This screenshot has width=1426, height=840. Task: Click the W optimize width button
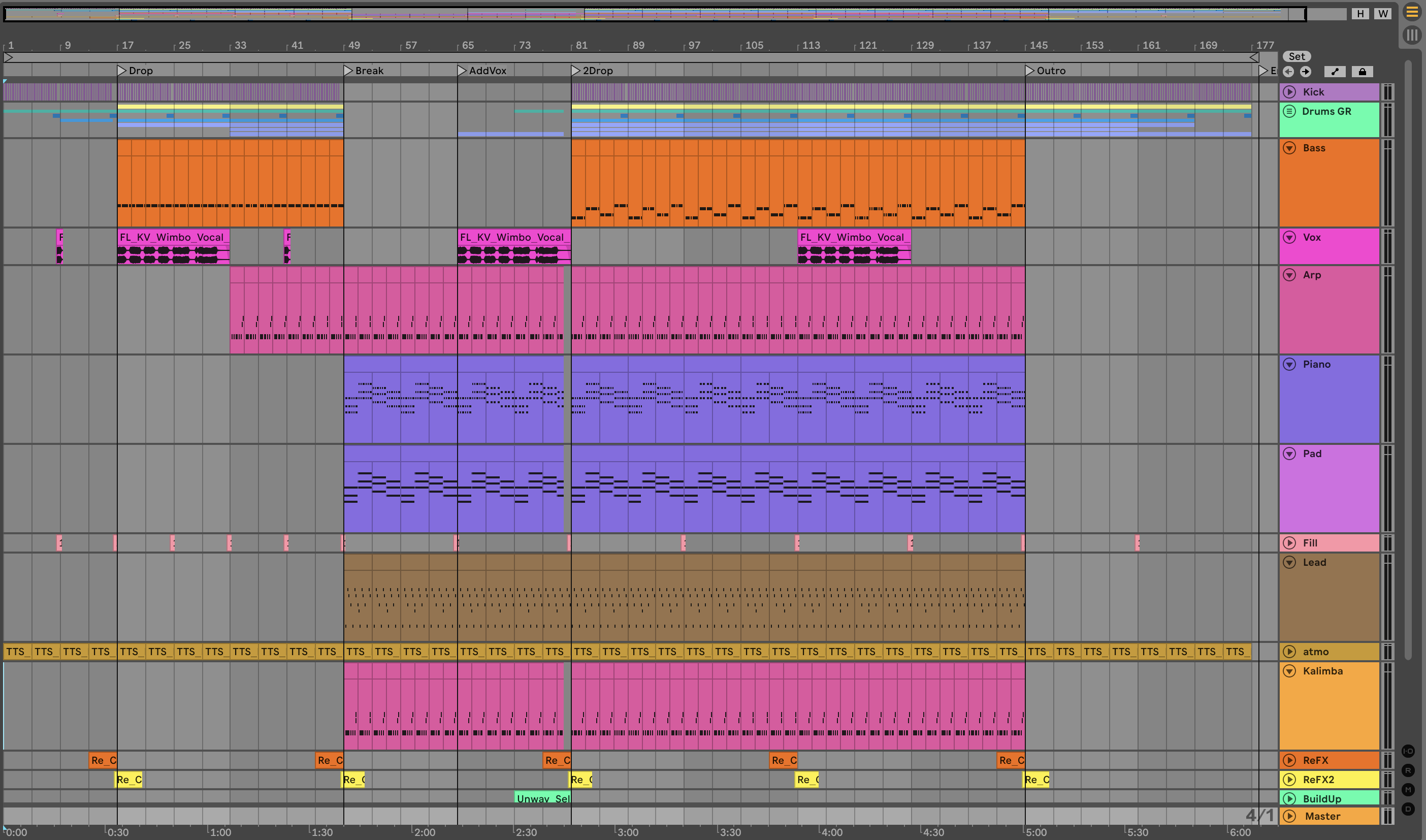[1382, 14]
